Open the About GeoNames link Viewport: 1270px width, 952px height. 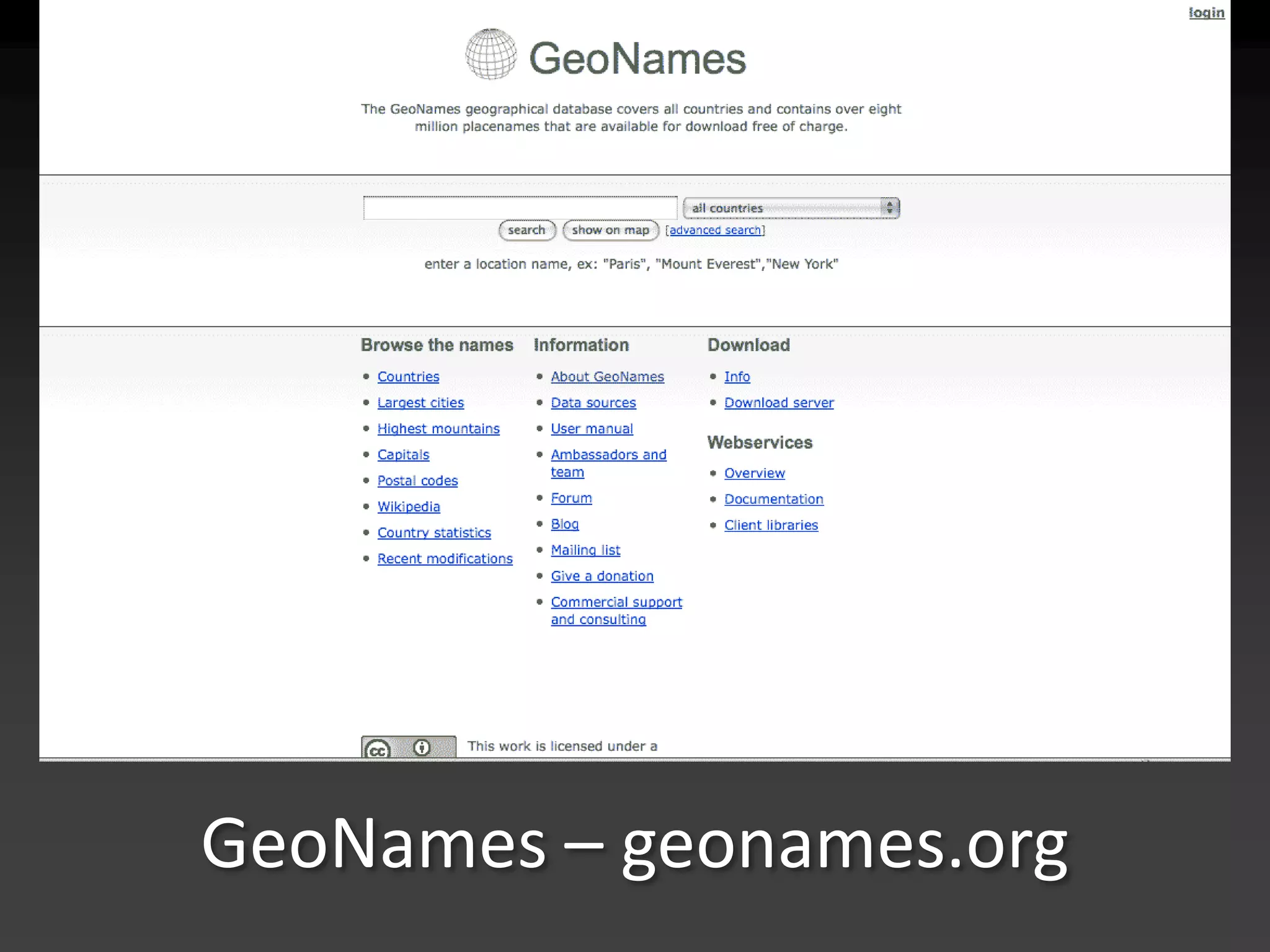607,377
